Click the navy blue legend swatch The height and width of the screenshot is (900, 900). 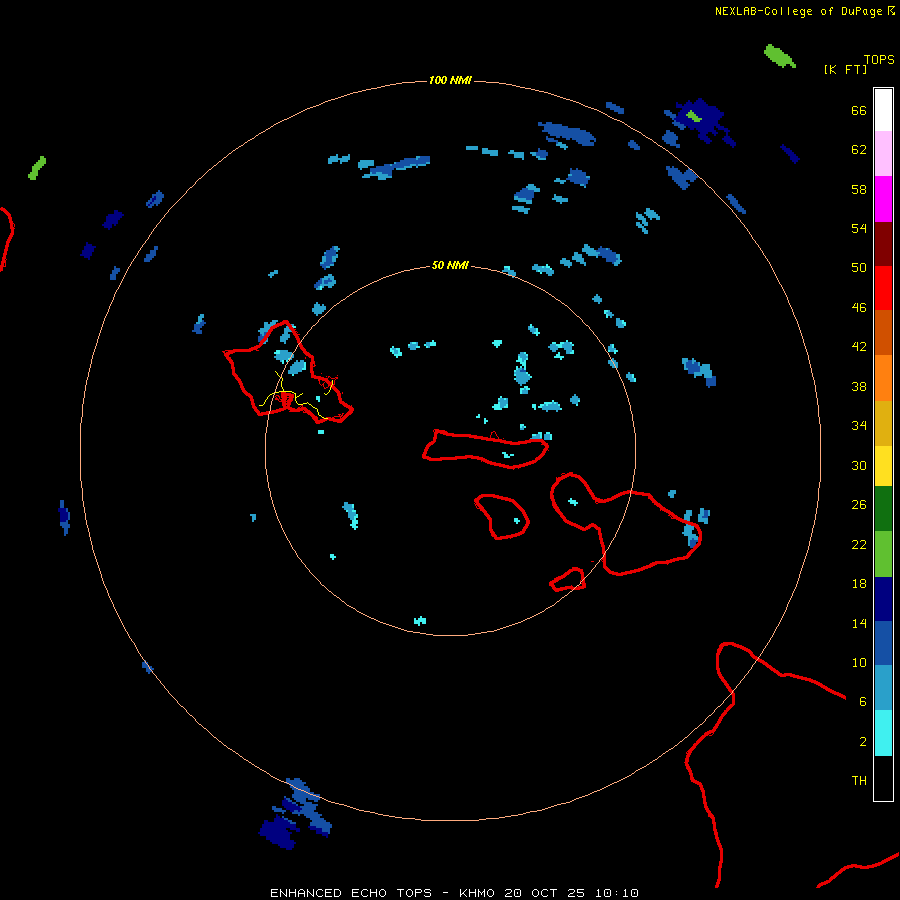click(883, 599)
